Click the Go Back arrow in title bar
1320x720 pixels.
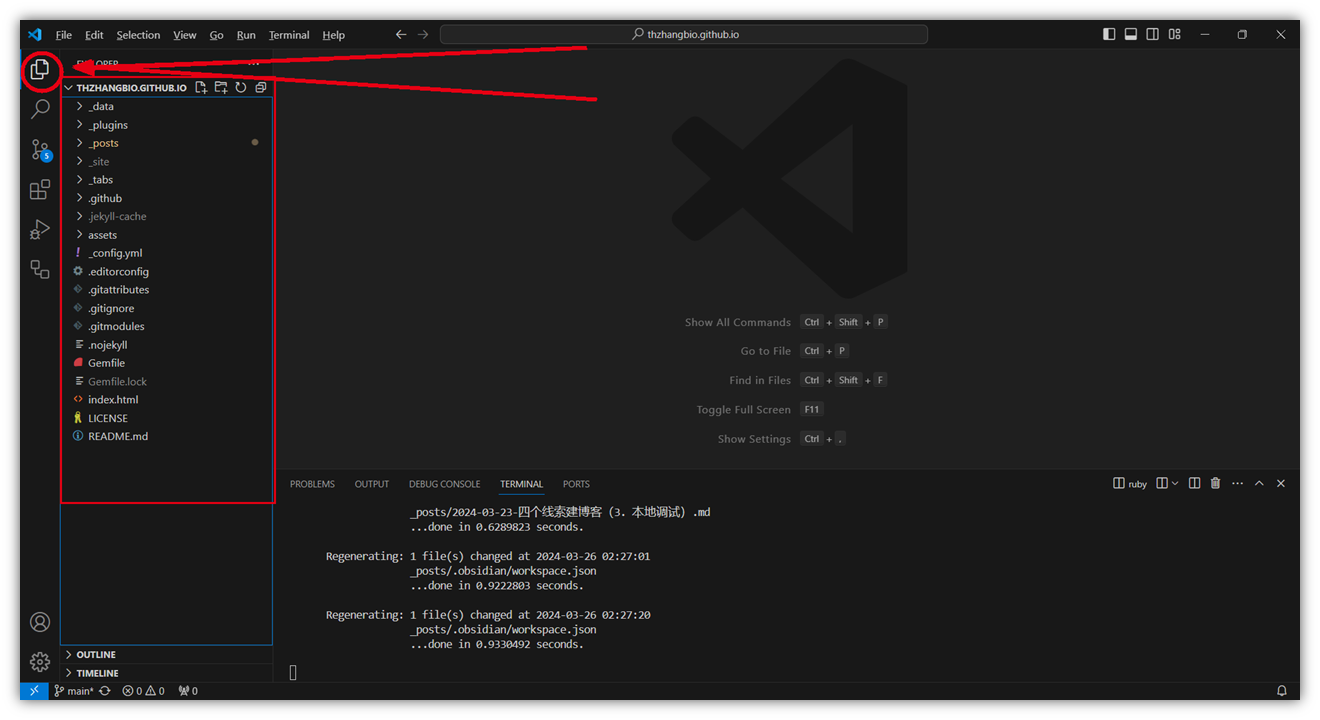tap(401, 34)
